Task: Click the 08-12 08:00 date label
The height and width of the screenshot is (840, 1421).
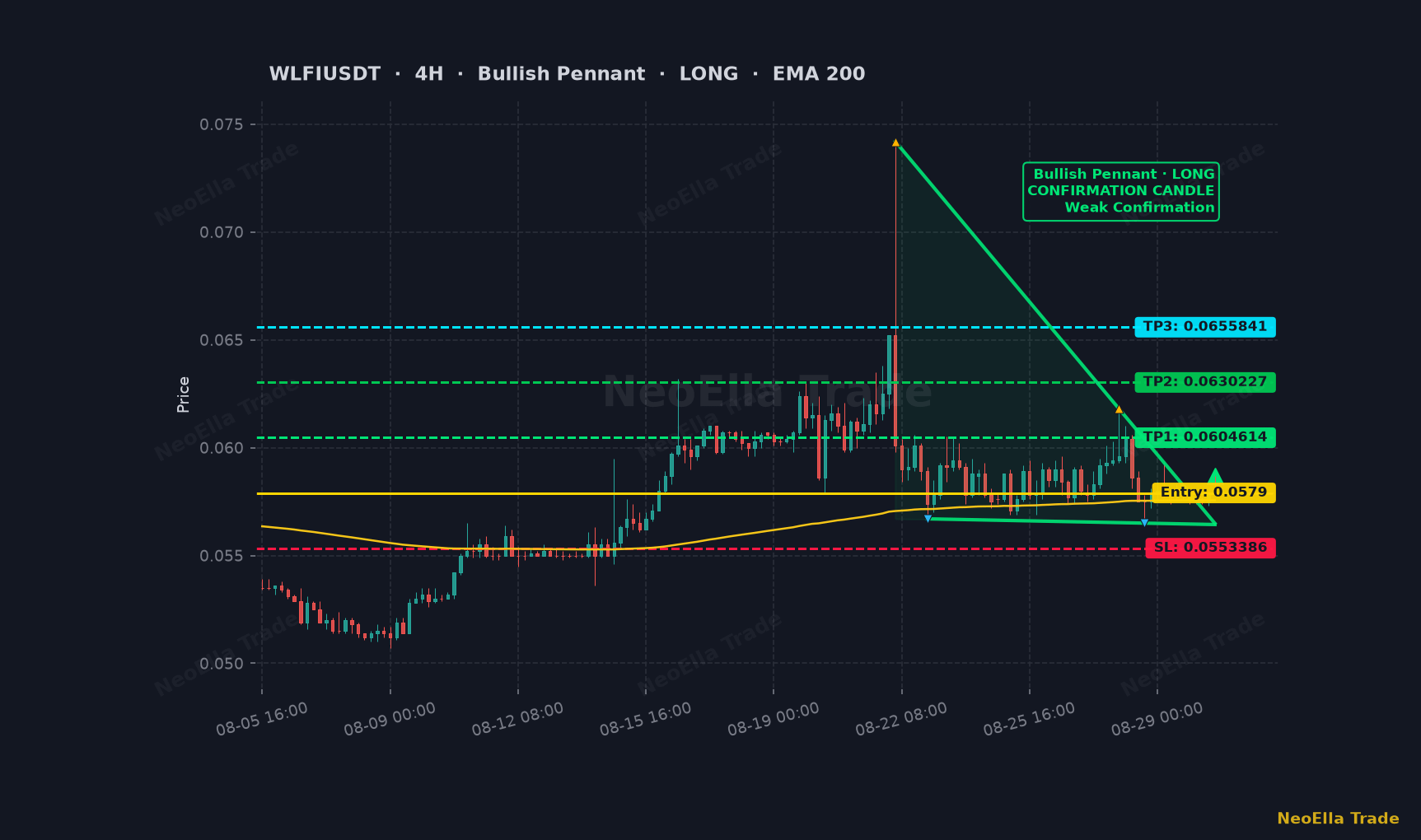Action: [517, 719]
